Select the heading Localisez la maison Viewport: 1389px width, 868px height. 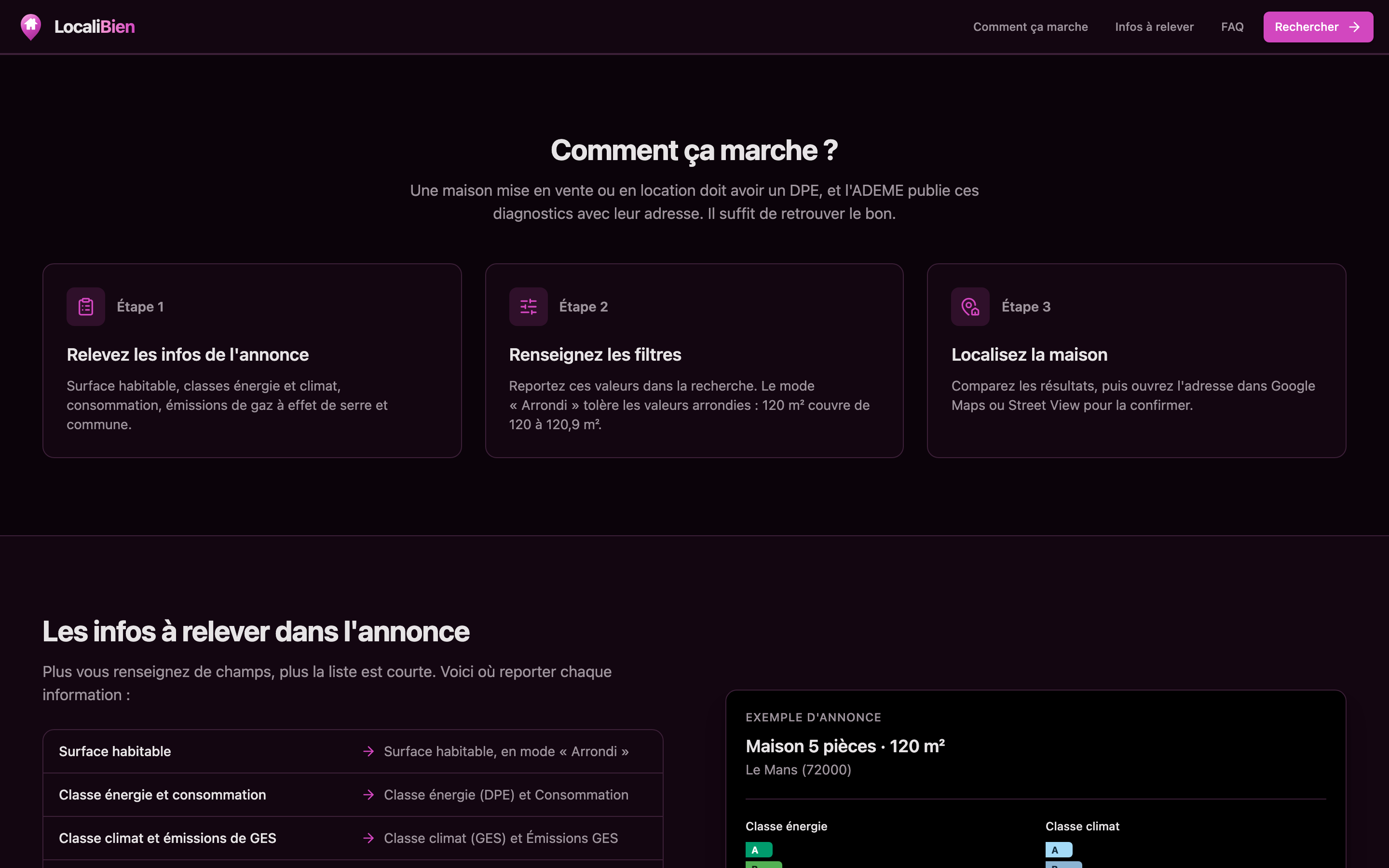(x=1029, y=355)
